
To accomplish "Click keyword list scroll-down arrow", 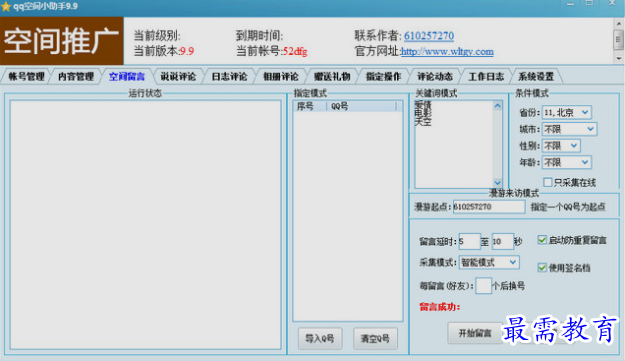I will (x=497, y=182).
